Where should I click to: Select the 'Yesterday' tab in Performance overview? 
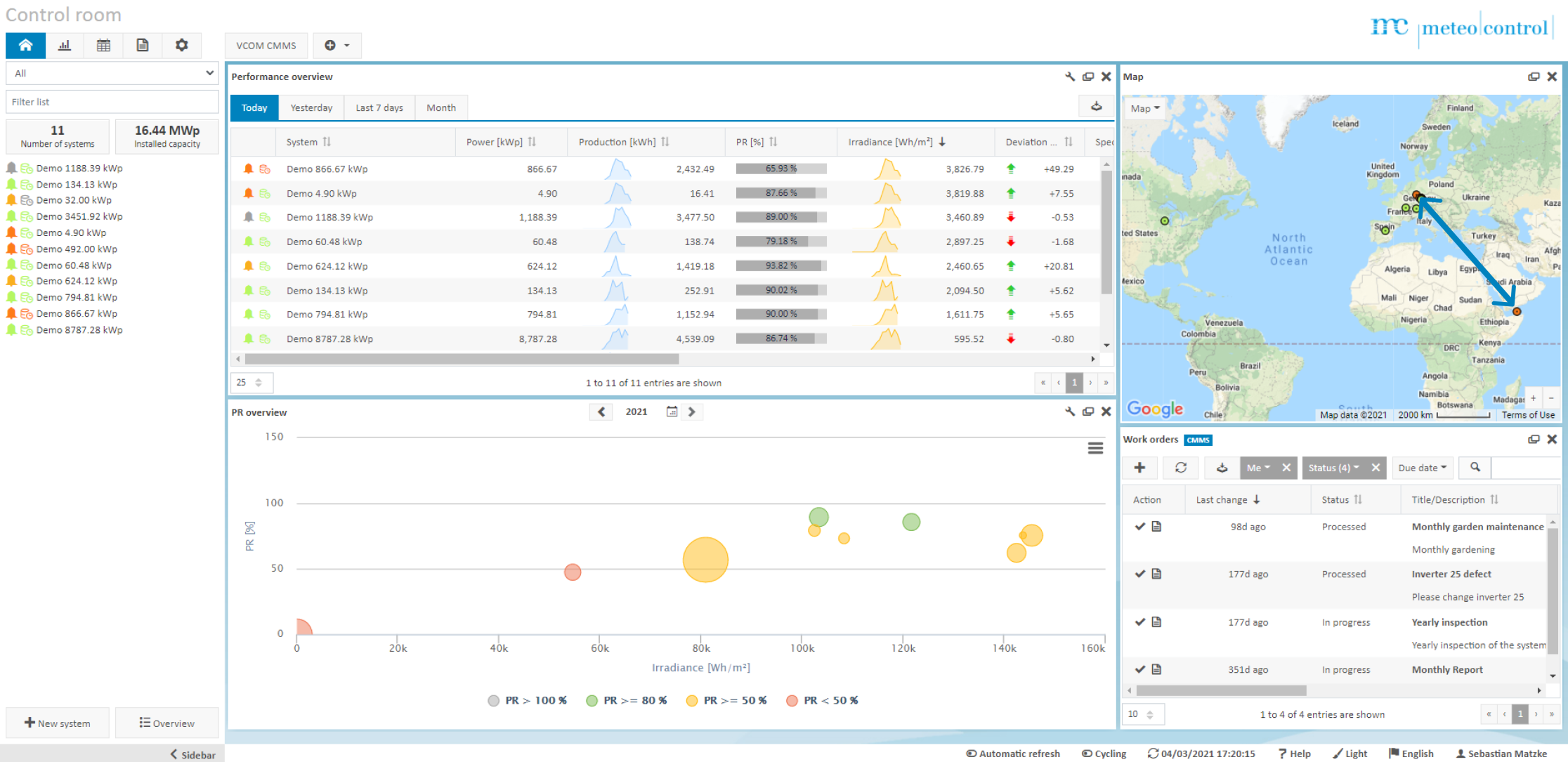(309, 107)
